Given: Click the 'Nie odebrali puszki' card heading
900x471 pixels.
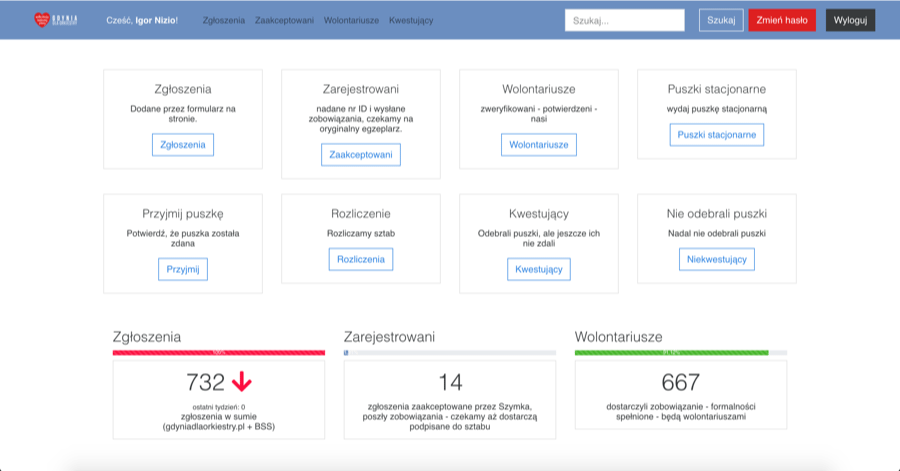Looking at the screenshot, I should 716,213.
